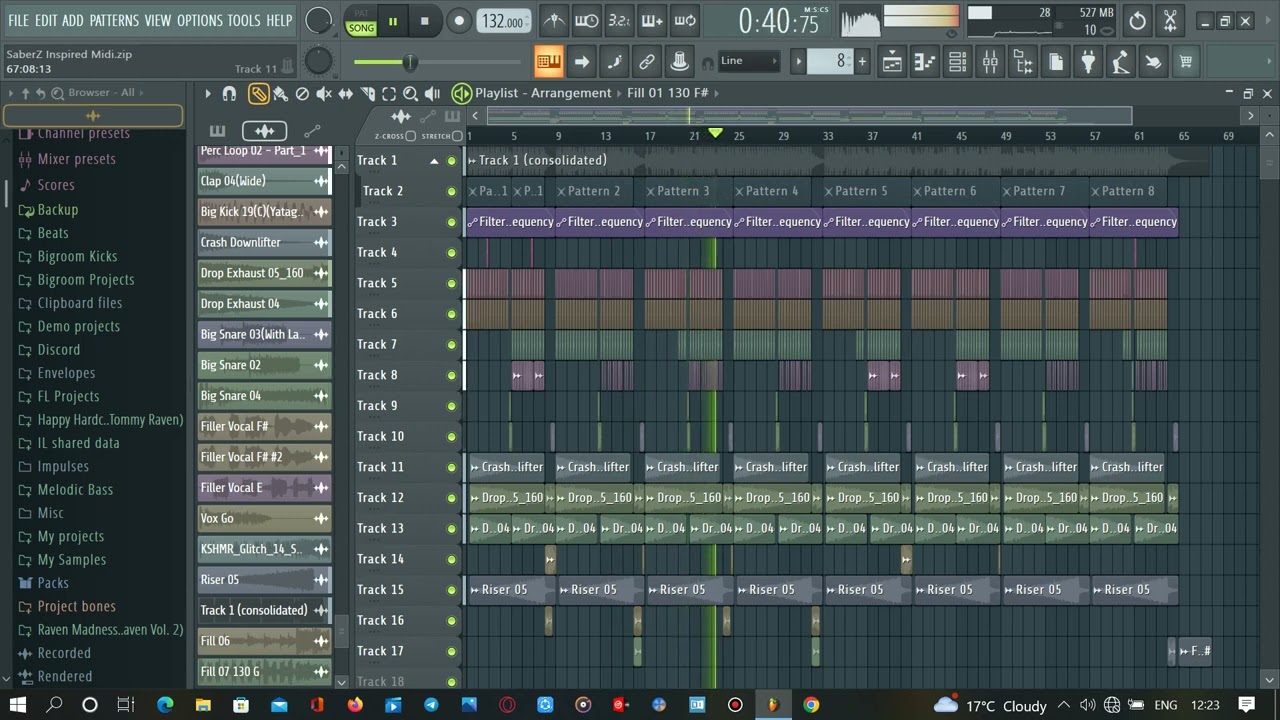
Task: Open Firefox from the Windows taskbar
Action: pyautogui.click(x=355, y=705)
